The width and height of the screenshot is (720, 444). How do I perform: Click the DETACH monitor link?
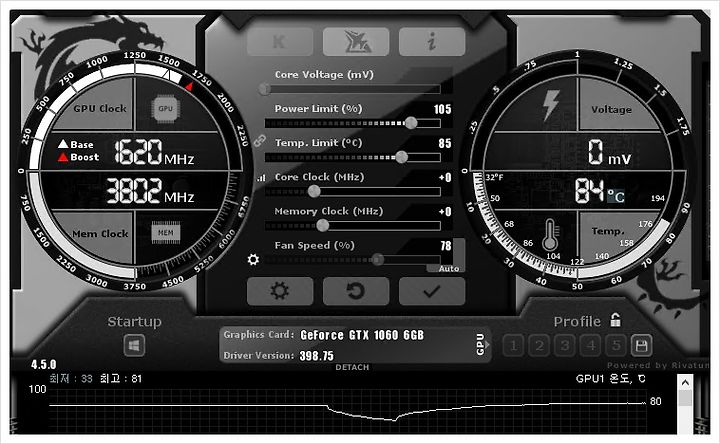[352, 367]
